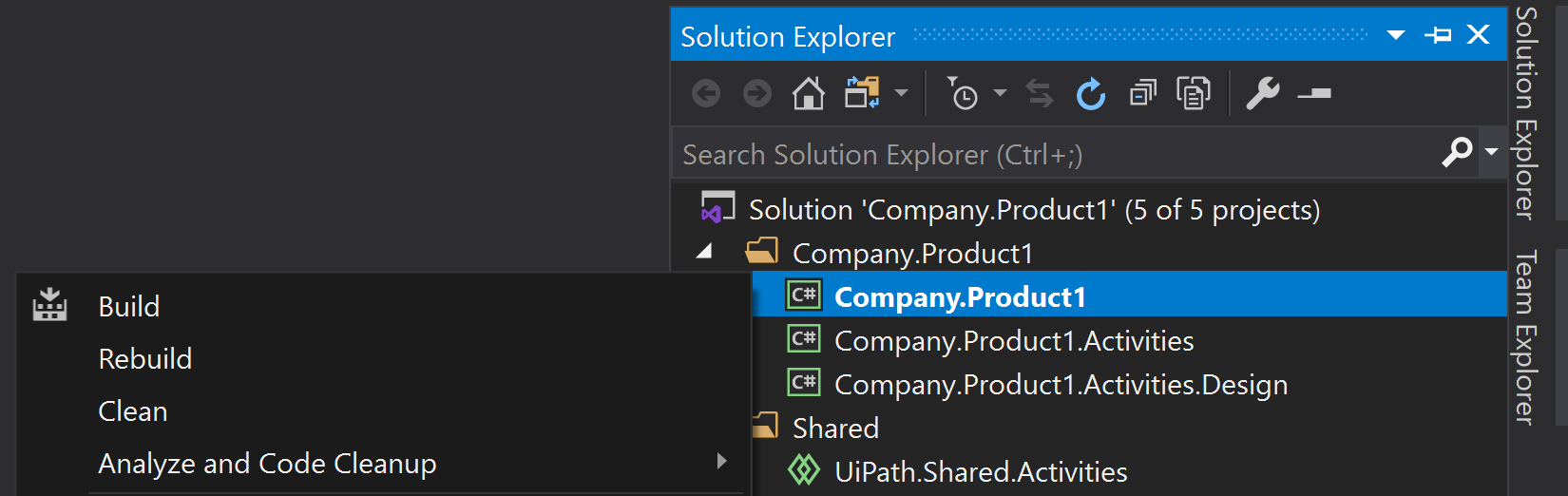Click the Solution Explorer title text
1568x496 pixels.
tap(788, 36)
